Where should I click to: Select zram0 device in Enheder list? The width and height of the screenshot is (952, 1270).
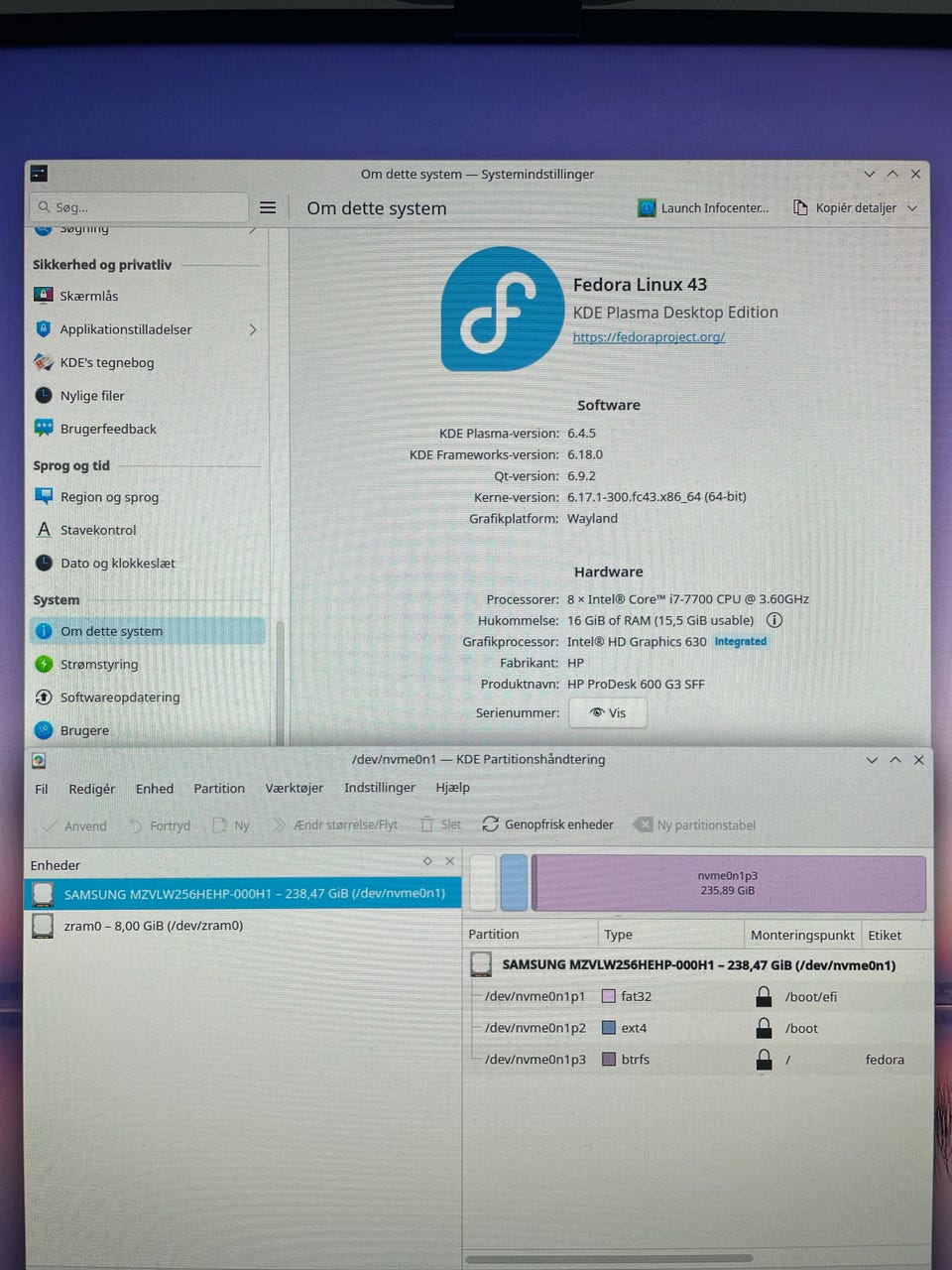tap(243, 926)
